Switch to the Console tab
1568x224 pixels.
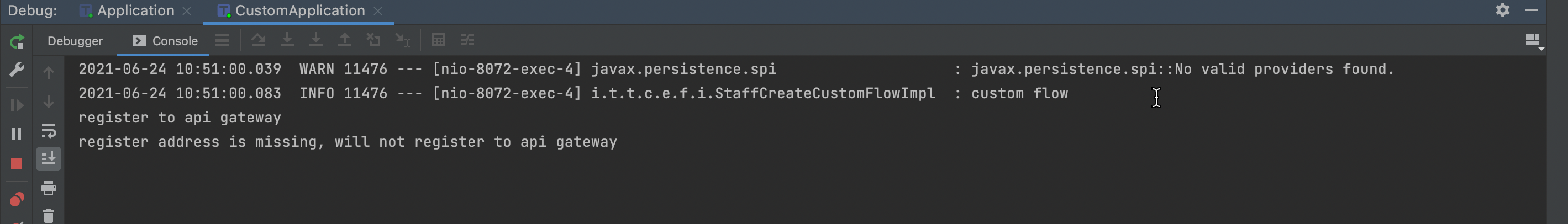pyautogui.click(x=166, y=41)
